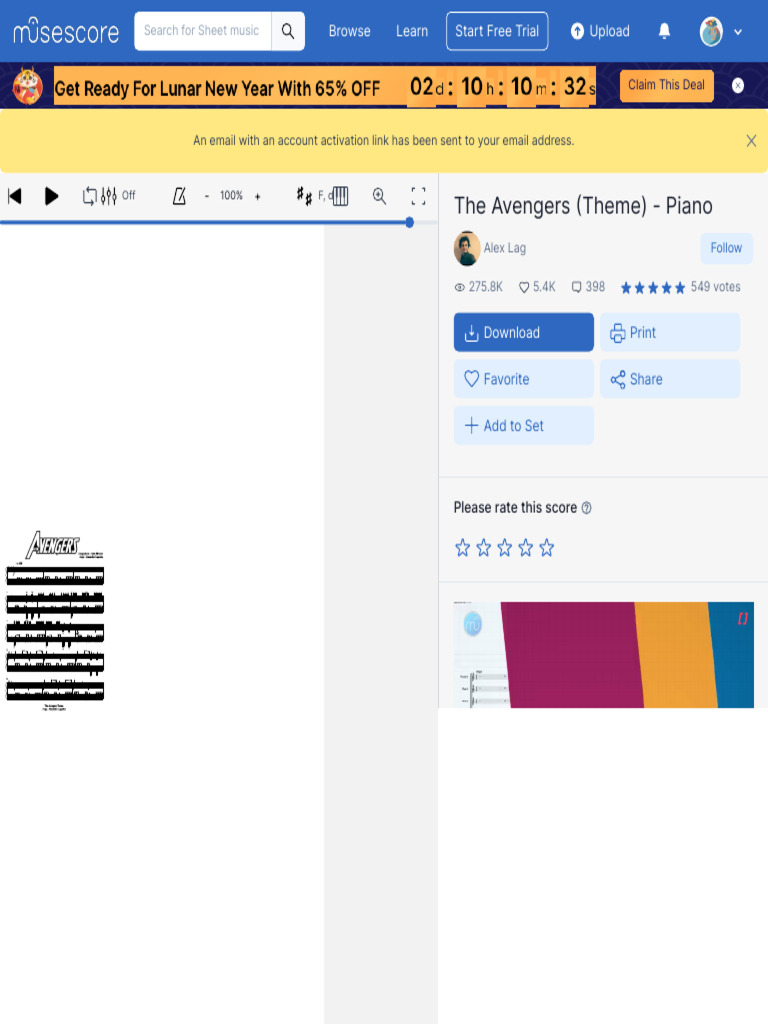Screen dimensions: 768x1024
Task: Focus the Search for Sheet music field
Action: pyautogui.click(x=202, y=31)
